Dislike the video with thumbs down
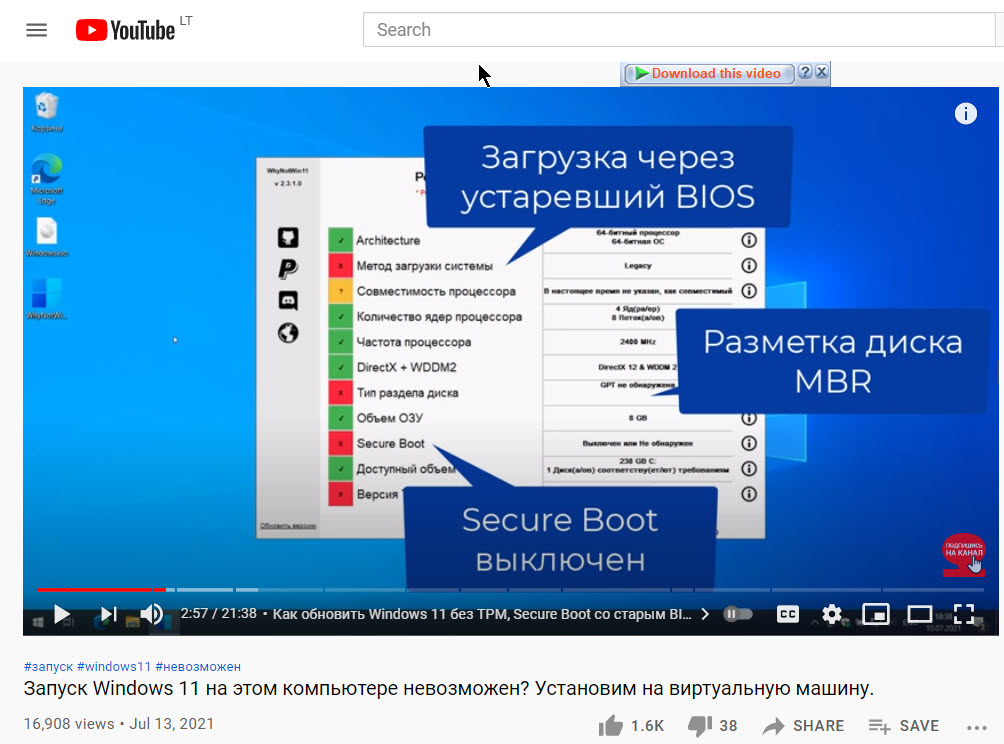This screenshot has height=744, width=1004. pos(700,726)
